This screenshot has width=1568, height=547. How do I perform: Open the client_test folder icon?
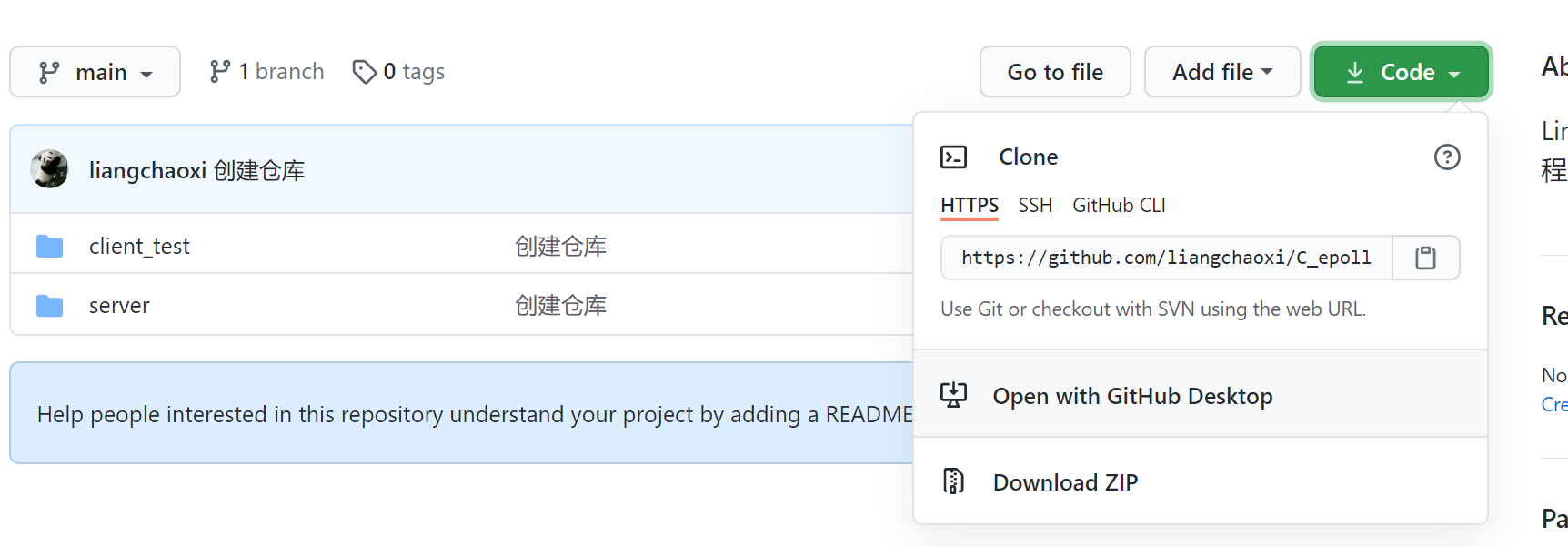(x=49, y=245)
